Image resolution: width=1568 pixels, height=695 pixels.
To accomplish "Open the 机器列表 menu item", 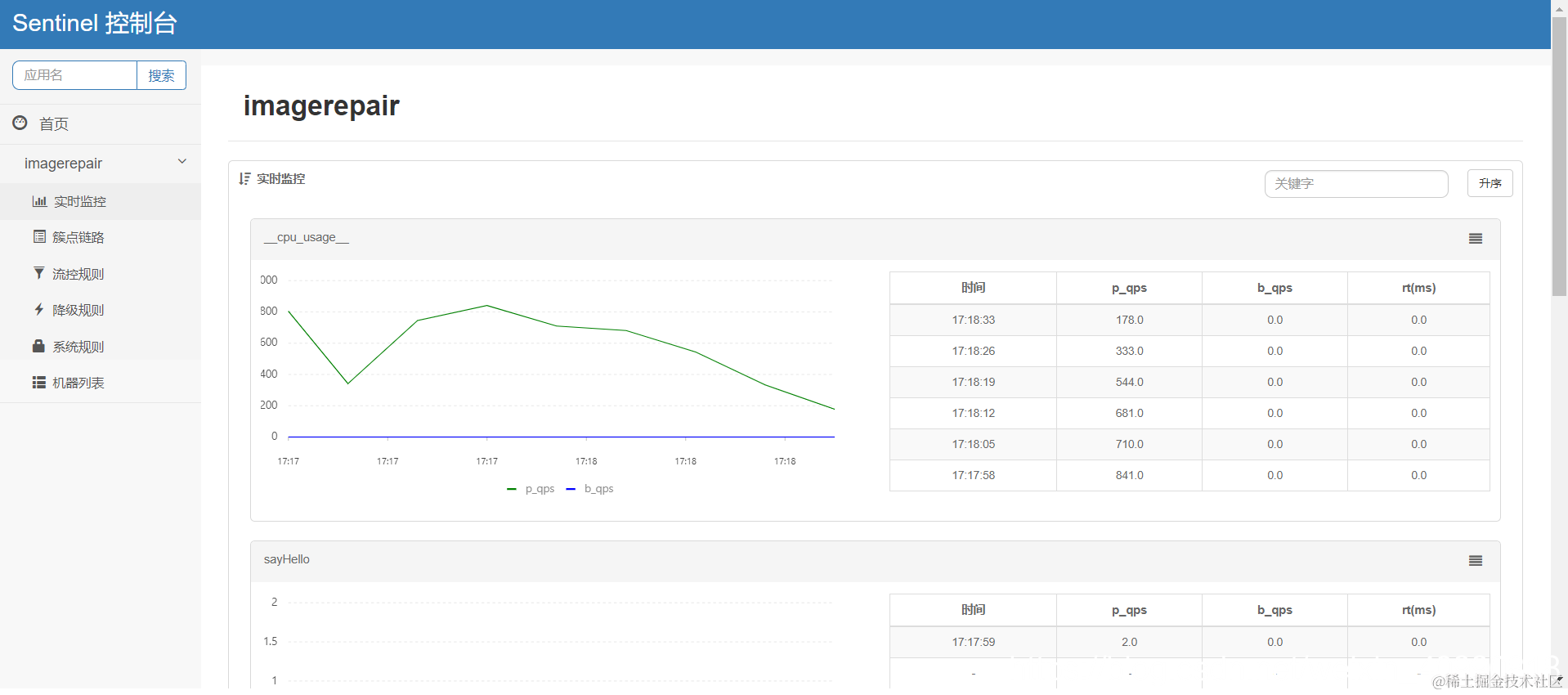I will [101, 383].
